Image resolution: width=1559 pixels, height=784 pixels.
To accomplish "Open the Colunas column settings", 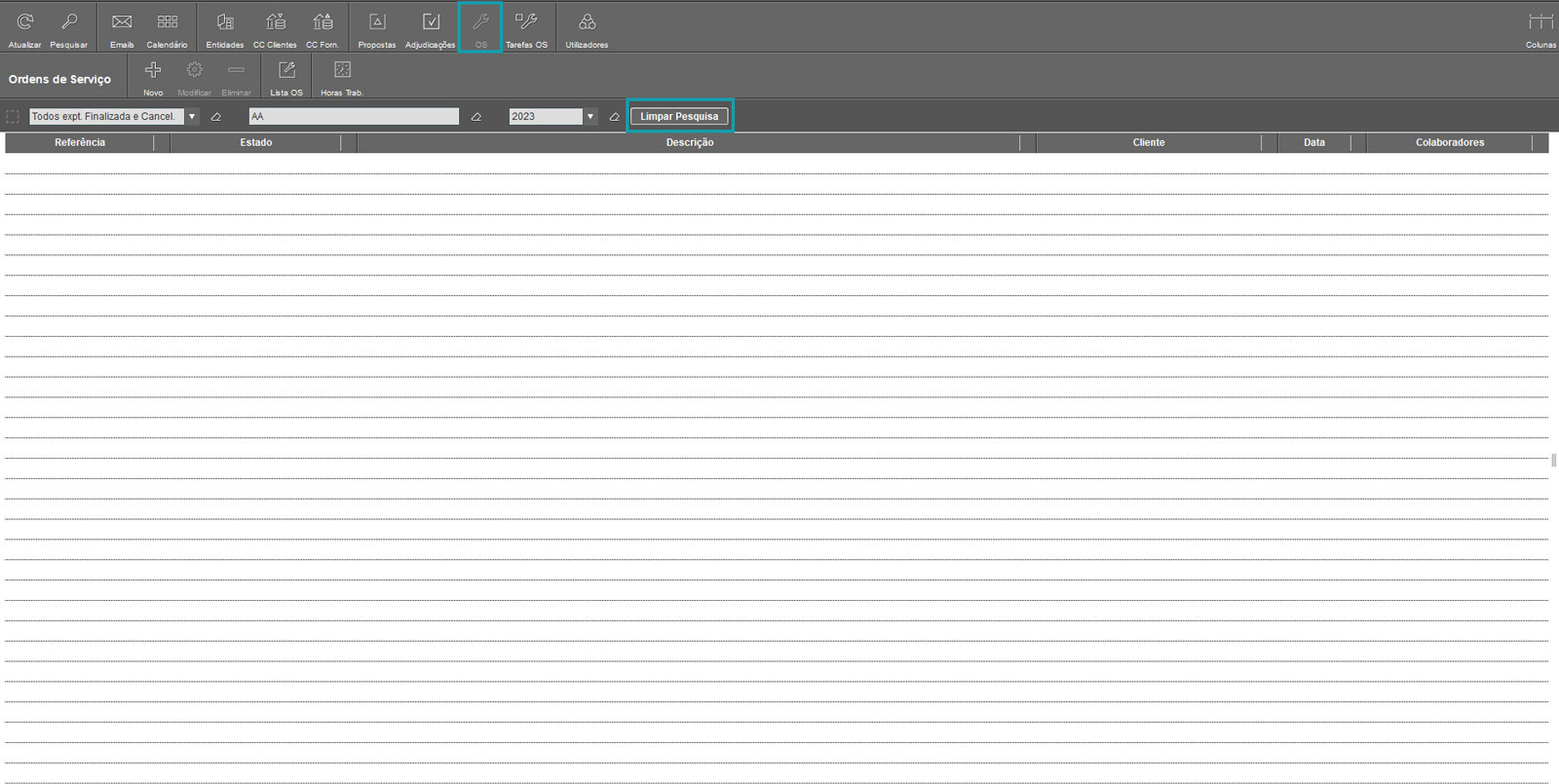I will (x=1540, y=27).
